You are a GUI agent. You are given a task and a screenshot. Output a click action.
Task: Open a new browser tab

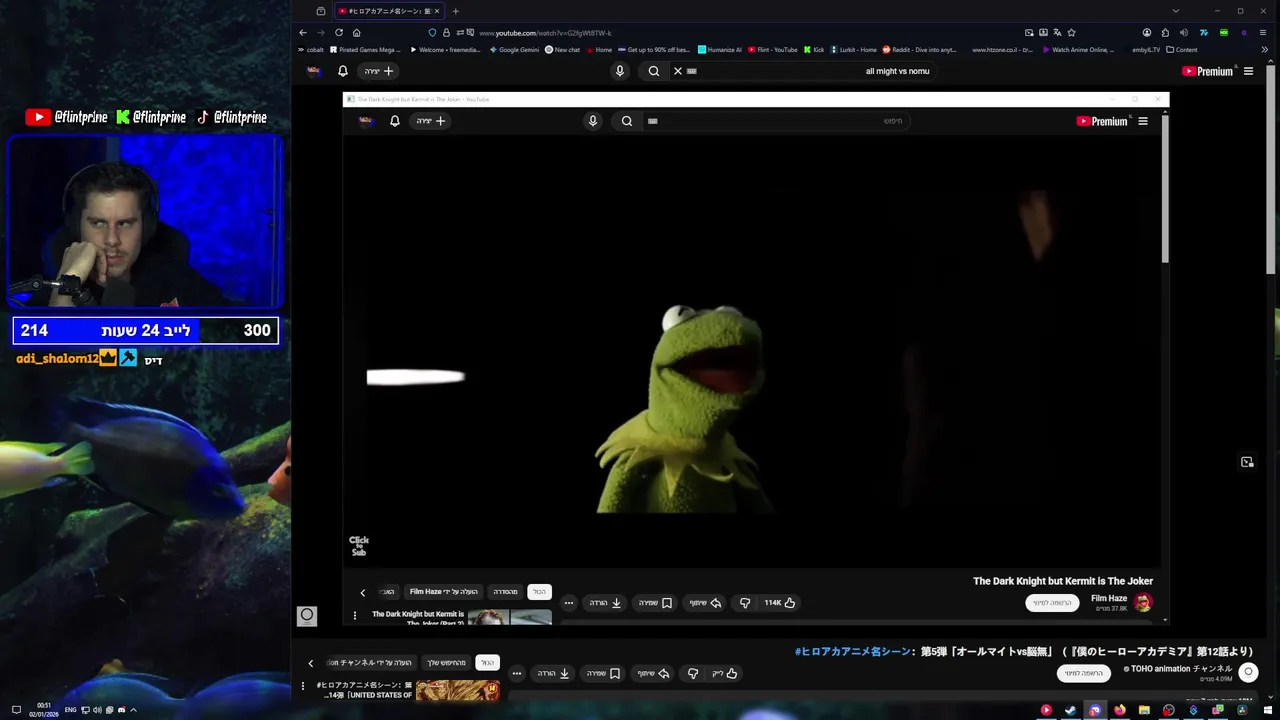pyautogui.click(x=456, y=11)
